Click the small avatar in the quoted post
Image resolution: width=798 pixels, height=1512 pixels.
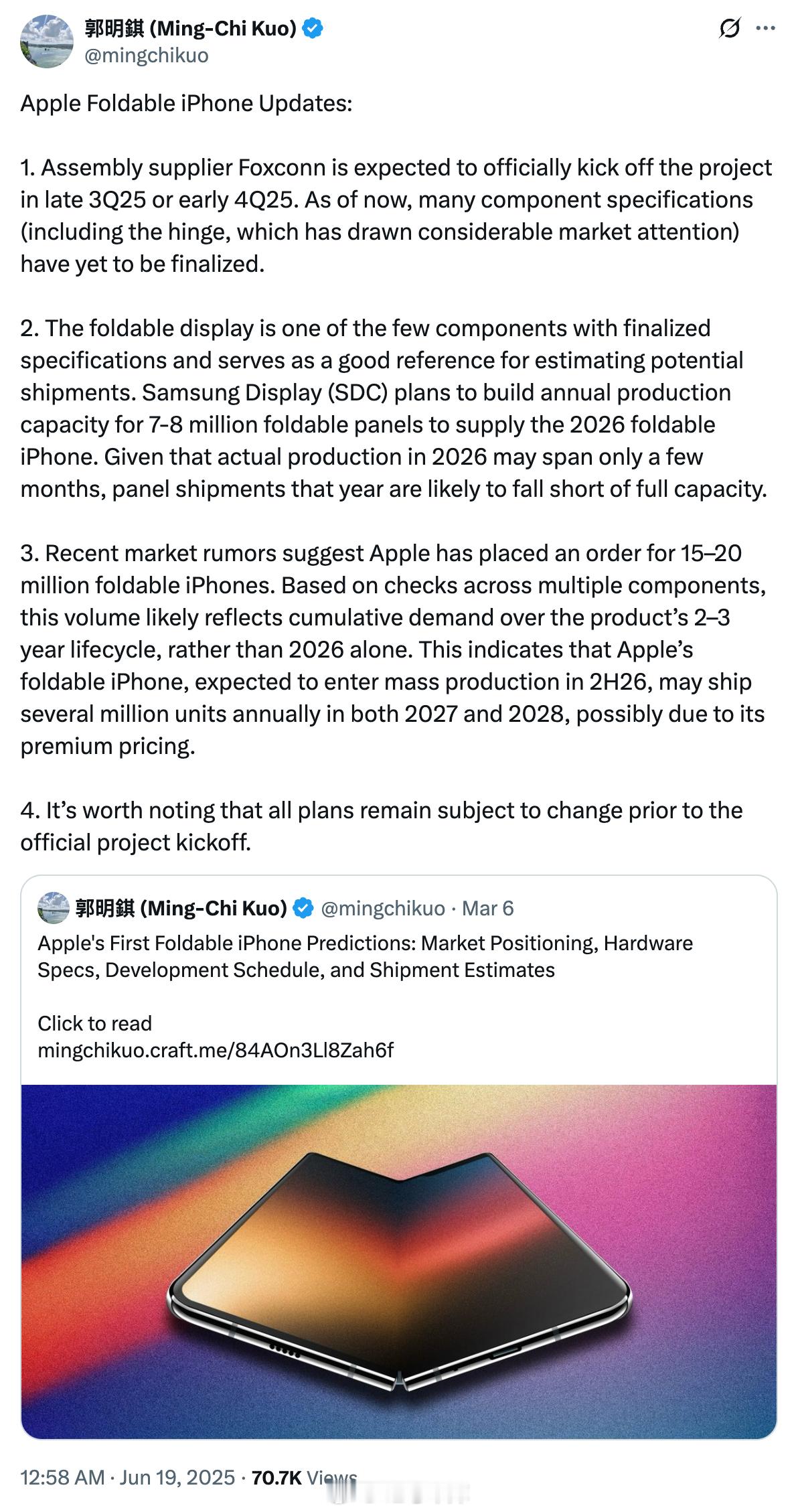[54, 908]
